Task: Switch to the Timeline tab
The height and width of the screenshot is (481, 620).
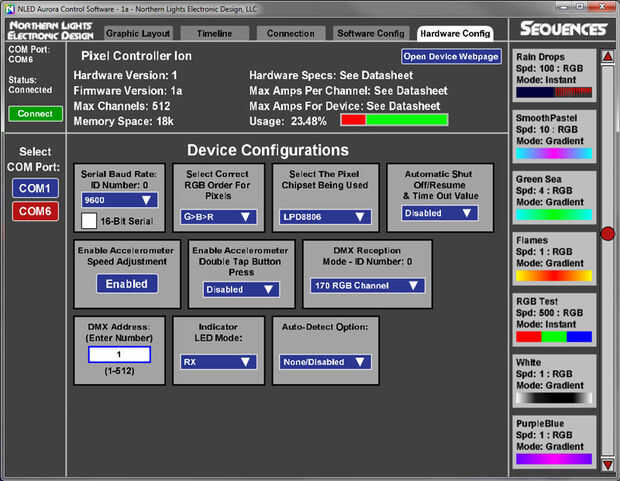Action: pos(215,34)
